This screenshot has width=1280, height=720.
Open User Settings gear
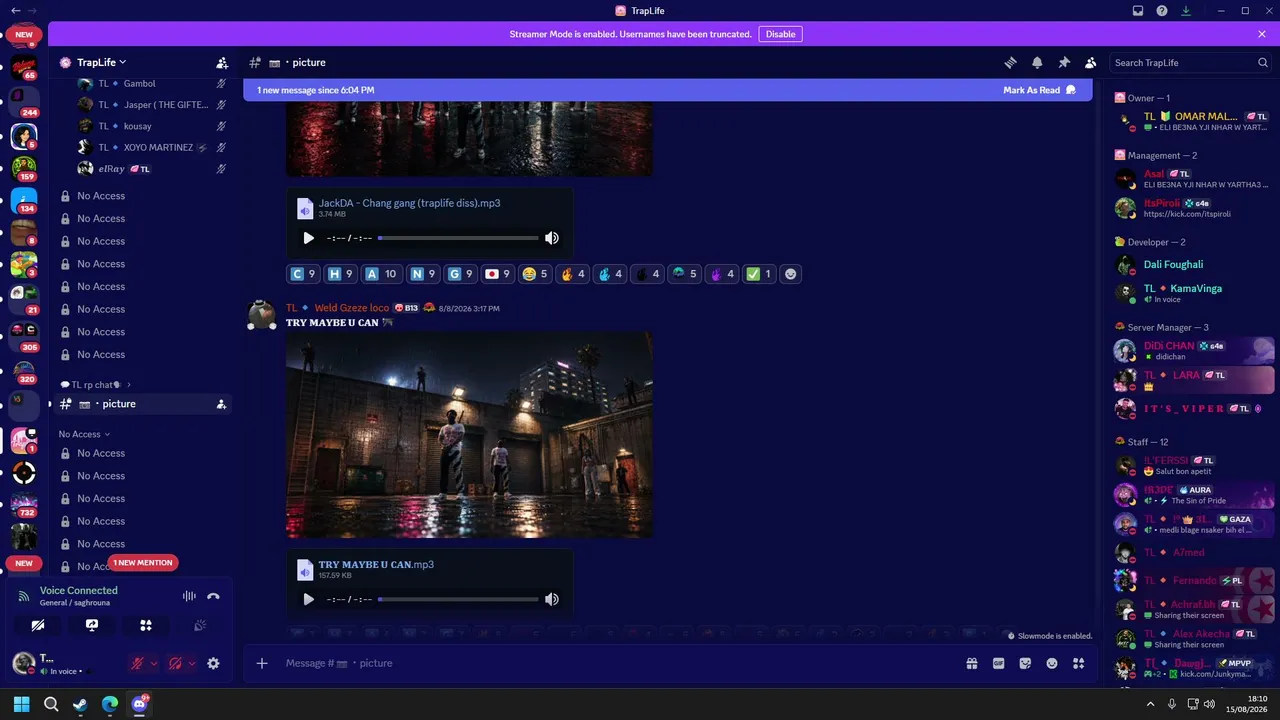point(213,663)
